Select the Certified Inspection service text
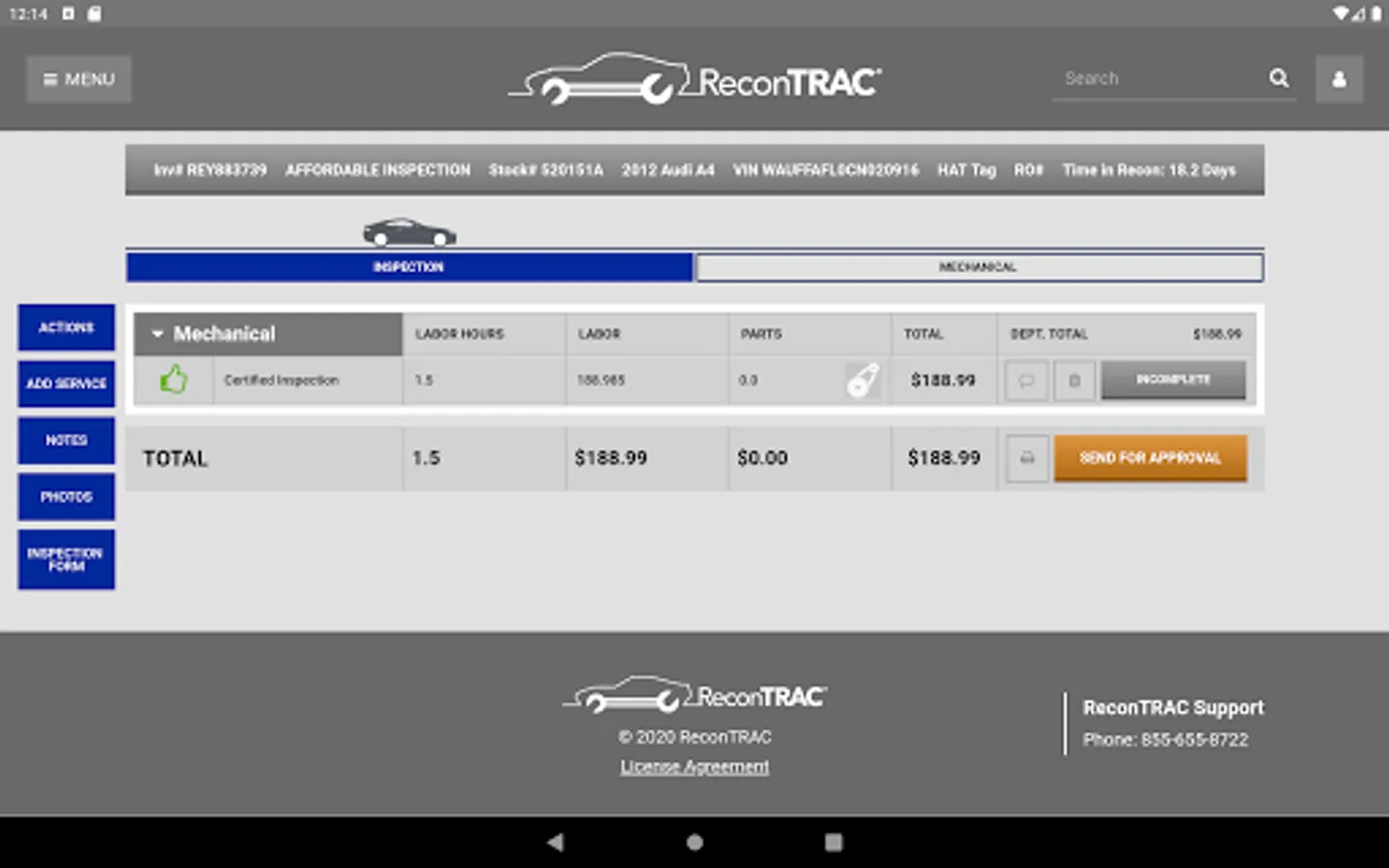Viewport: 1389px width, 868px height. click(x=282, y=380)
